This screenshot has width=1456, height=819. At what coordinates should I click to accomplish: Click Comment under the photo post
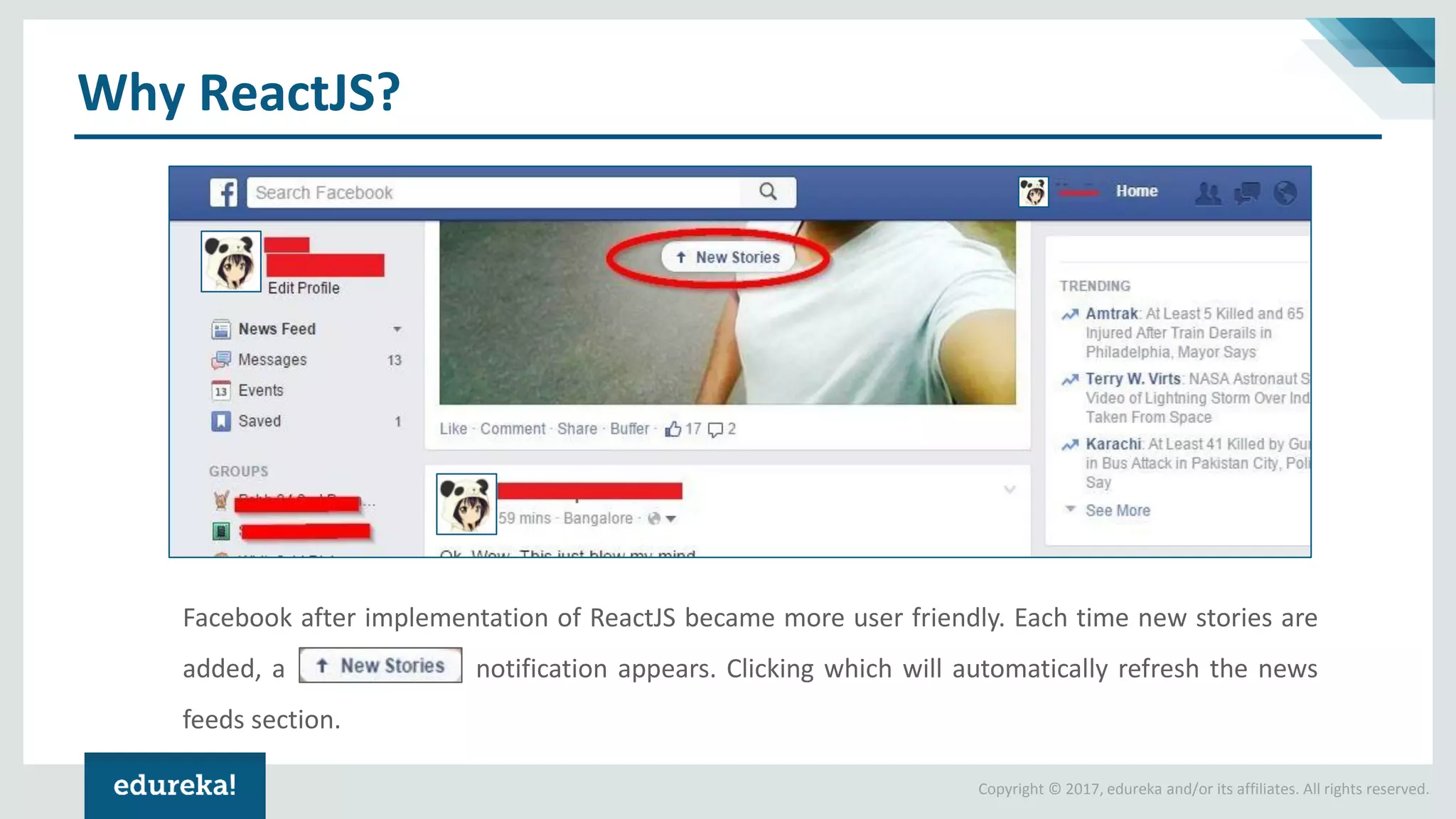click(x=513, y=429)
